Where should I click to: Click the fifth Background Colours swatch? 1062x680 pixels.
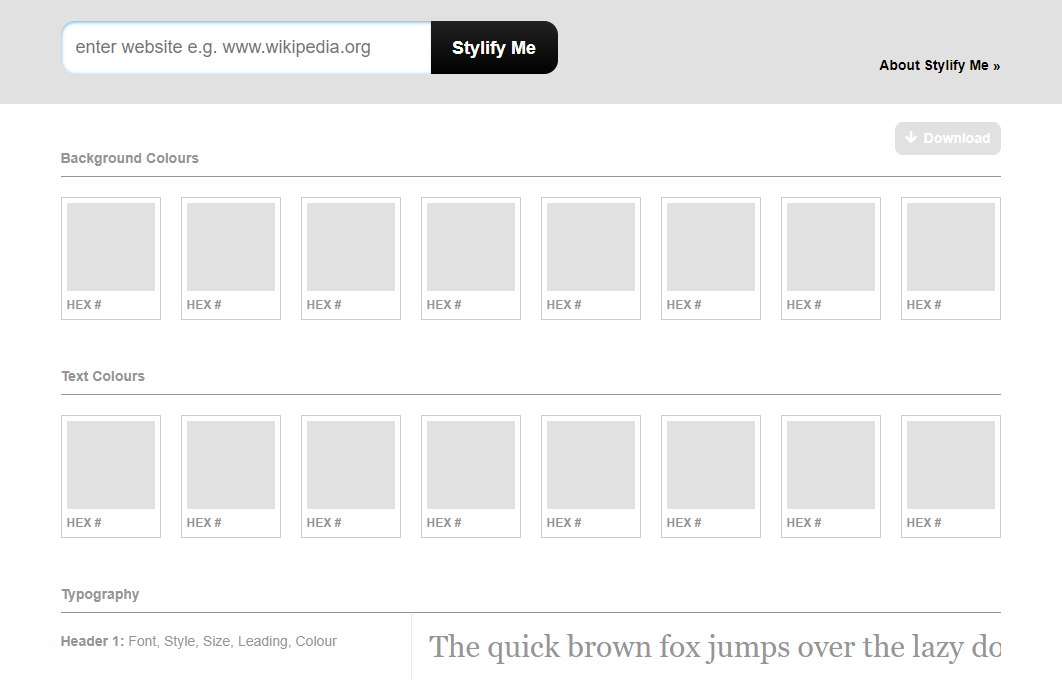pyautogui.click(x=591, y=248)
